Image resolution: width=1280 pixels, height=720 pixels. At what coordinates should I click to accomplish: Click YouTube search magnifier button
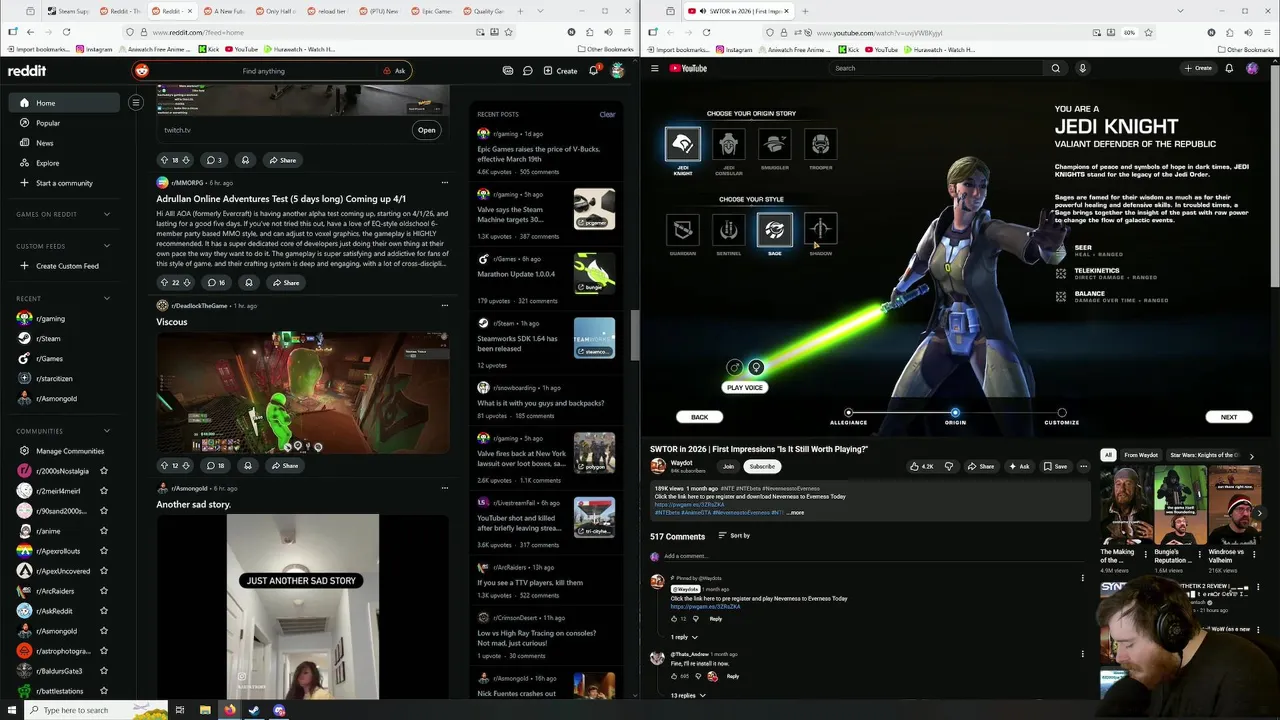[x=1055, y=68]
